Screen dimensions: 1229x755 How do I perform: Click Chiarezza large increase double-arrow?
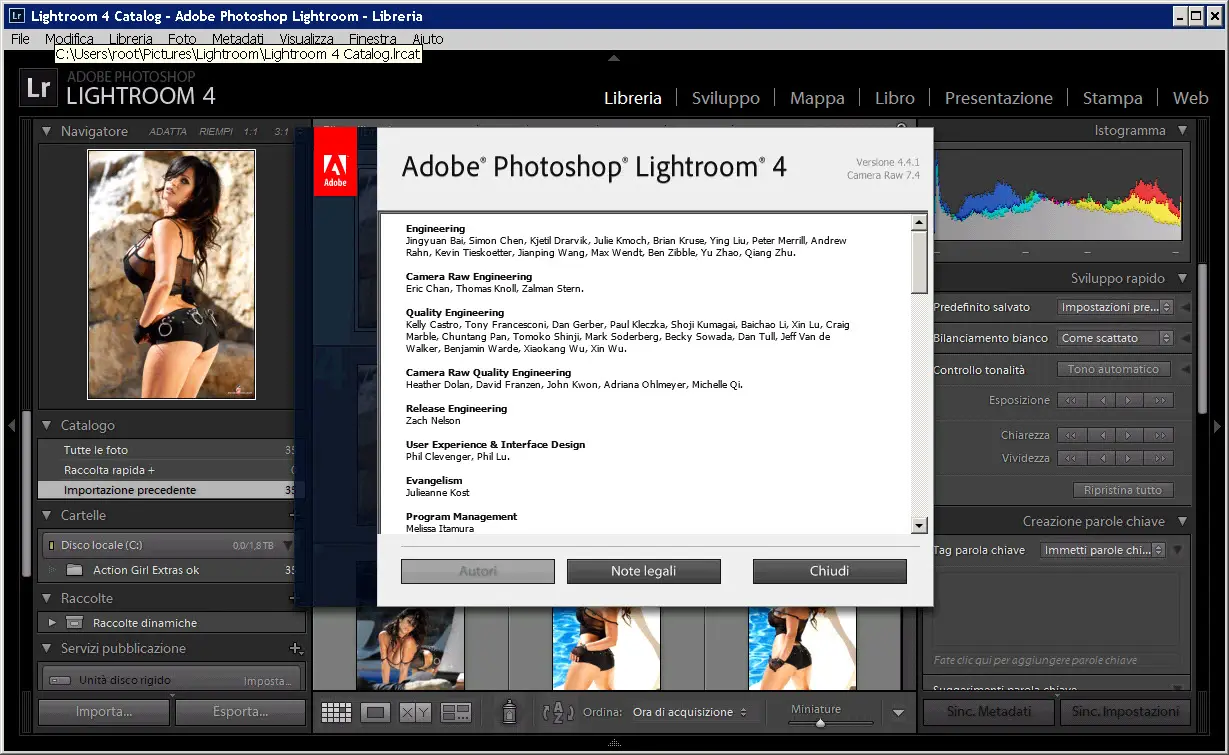click(x=1159, y=435)
